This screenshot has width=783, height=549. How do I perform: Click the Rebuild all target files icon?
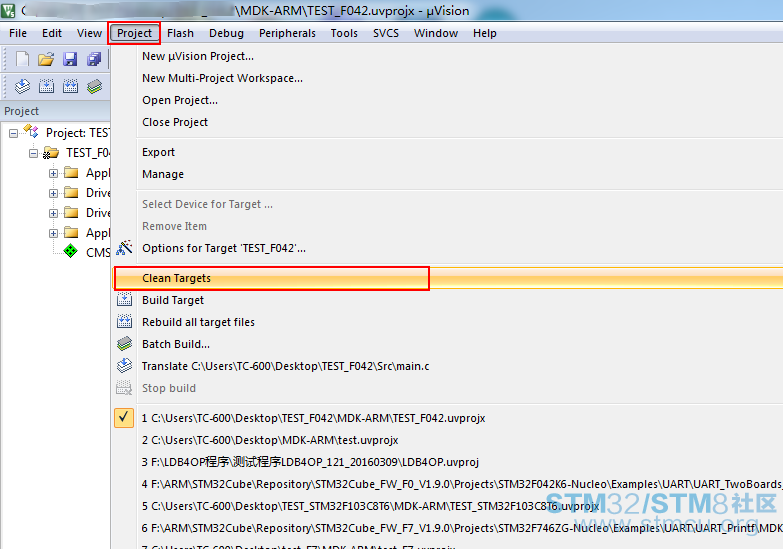coord(124,322)
